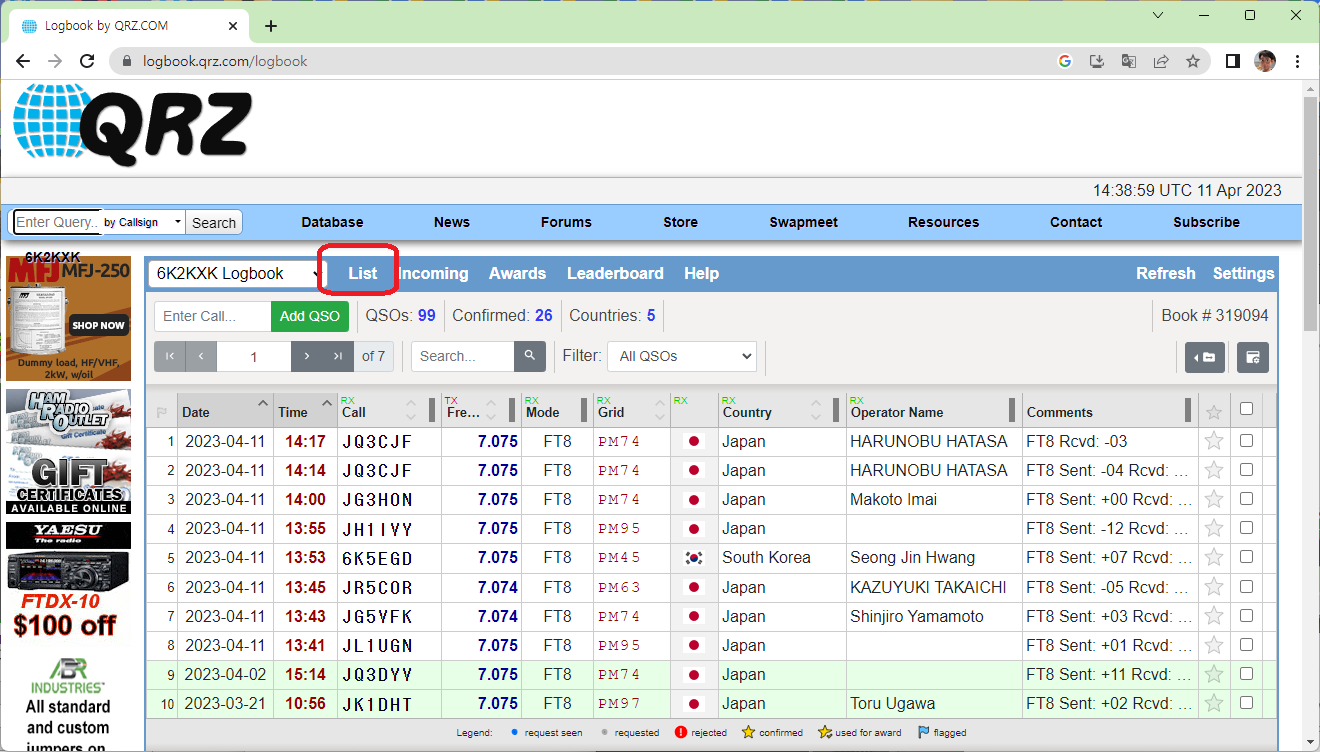
Task: Open the Help link
Action: point(701,273)
